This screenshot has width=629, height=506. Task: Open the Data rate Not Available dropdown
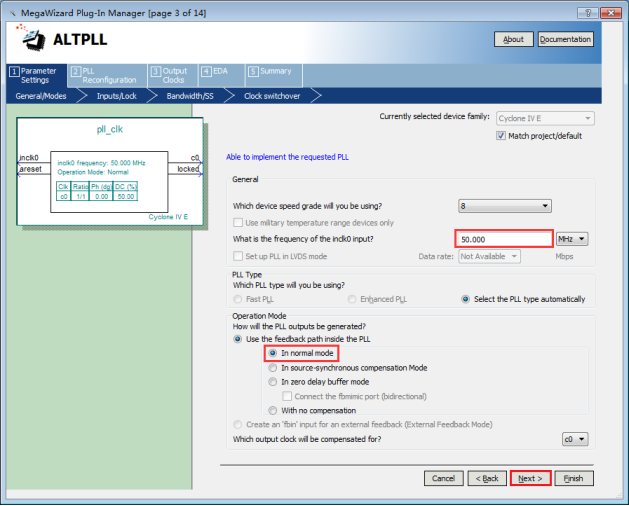coord(489,256)
